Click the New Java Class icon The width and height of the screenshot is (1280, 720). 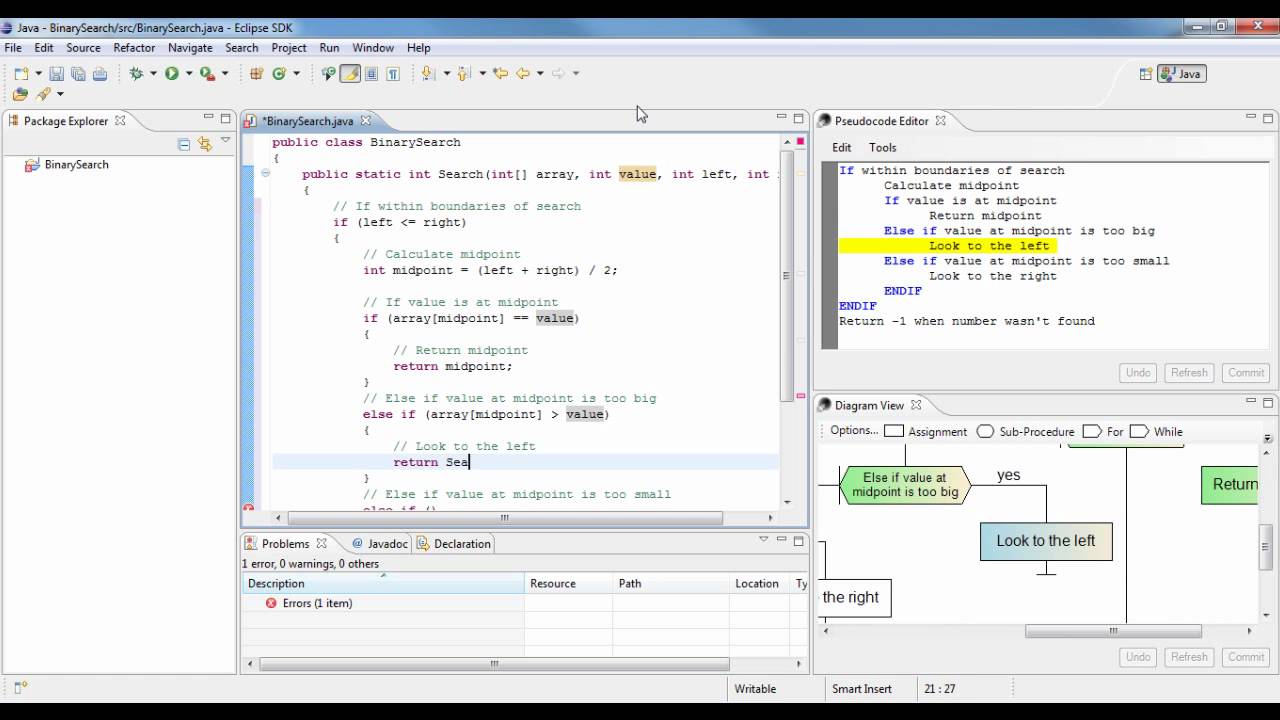coord(279,73)
